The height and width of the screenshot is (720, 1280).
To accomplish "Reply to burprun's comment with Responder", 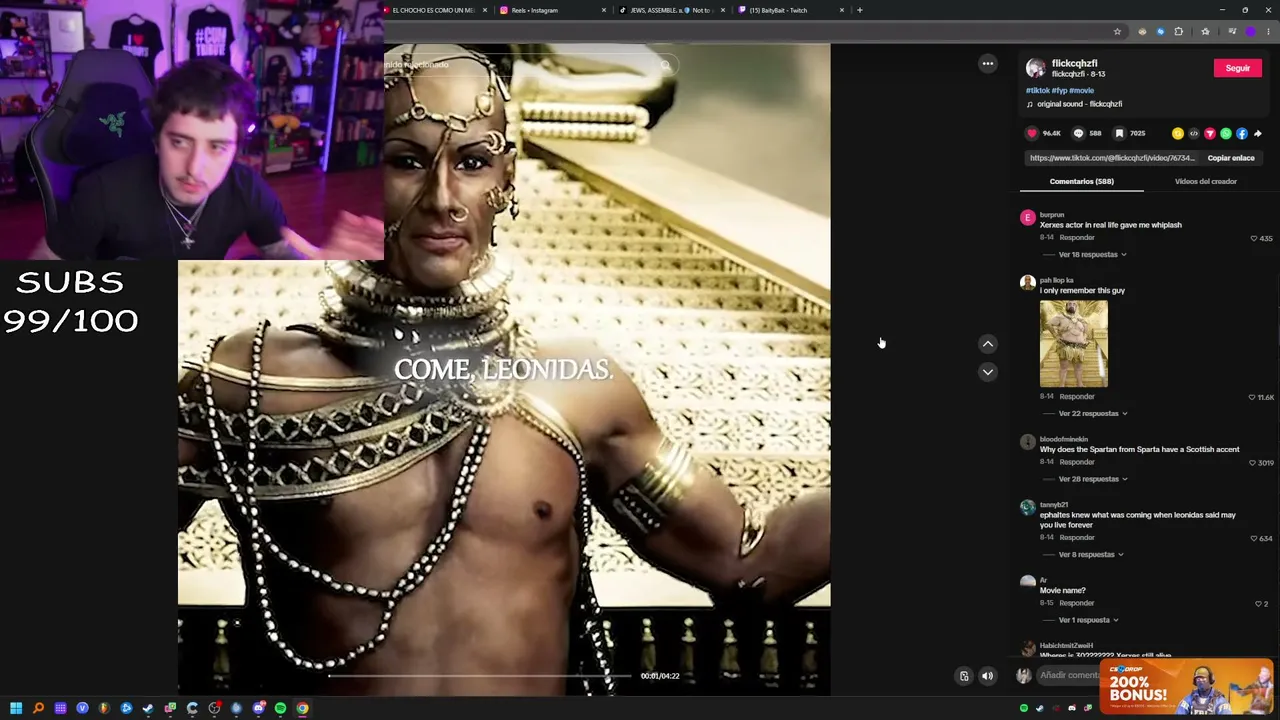I will (1077, 238).
